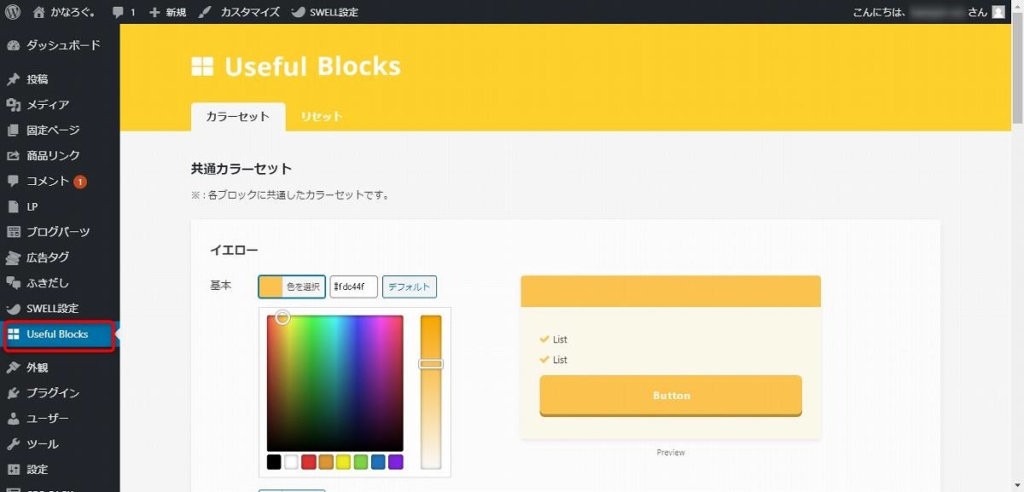The height and width of the screenshot is (492, 1024).
Task: Select the black palette swatch
Action: pos(274,462)
